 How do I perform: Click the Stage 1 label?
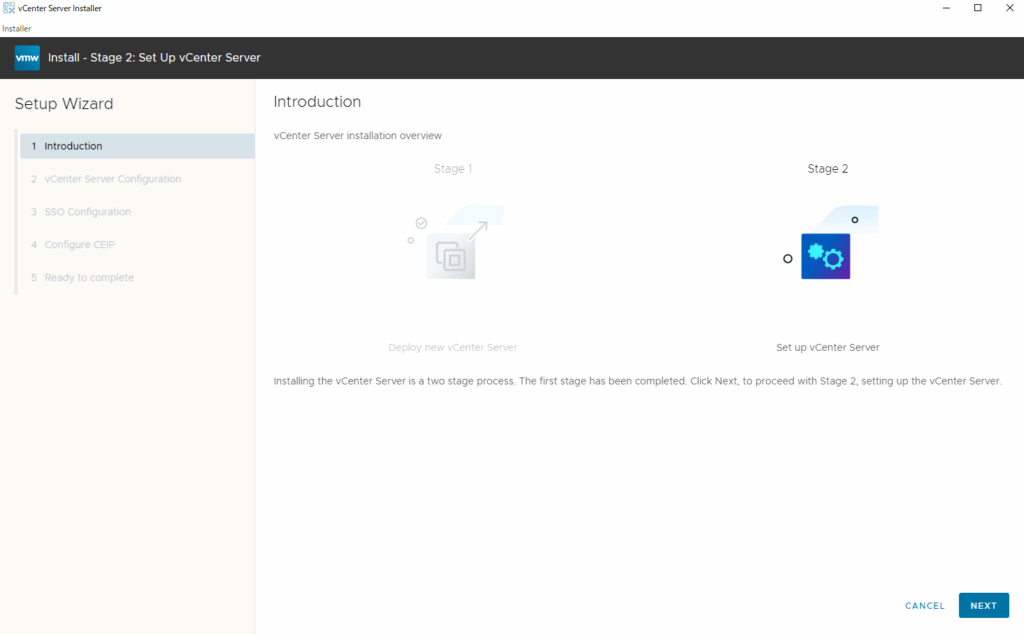pyautogui.click(x=453, y=169)
